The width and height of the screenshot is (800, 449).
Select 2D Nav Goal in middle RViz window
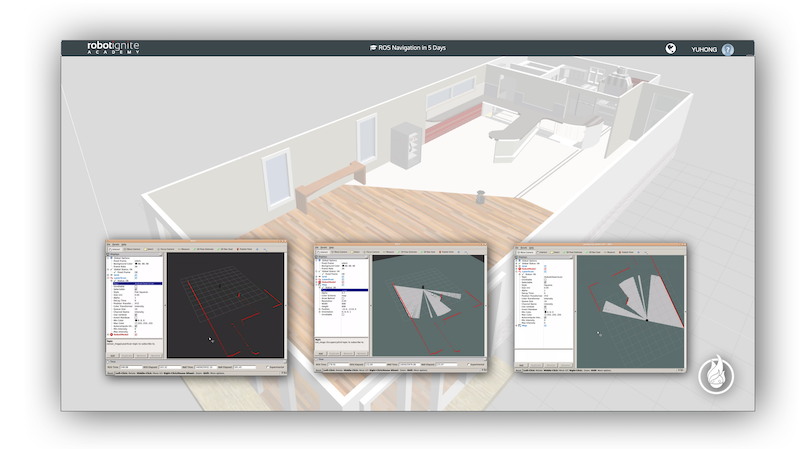click(428, 252)
